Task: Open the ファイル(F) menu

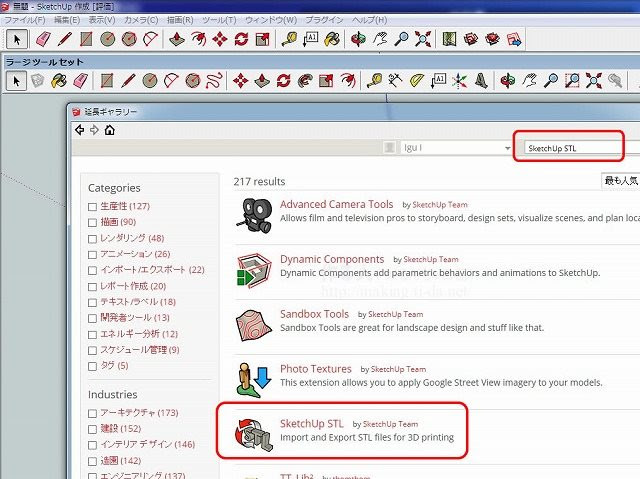Action: tap(24, 20)
